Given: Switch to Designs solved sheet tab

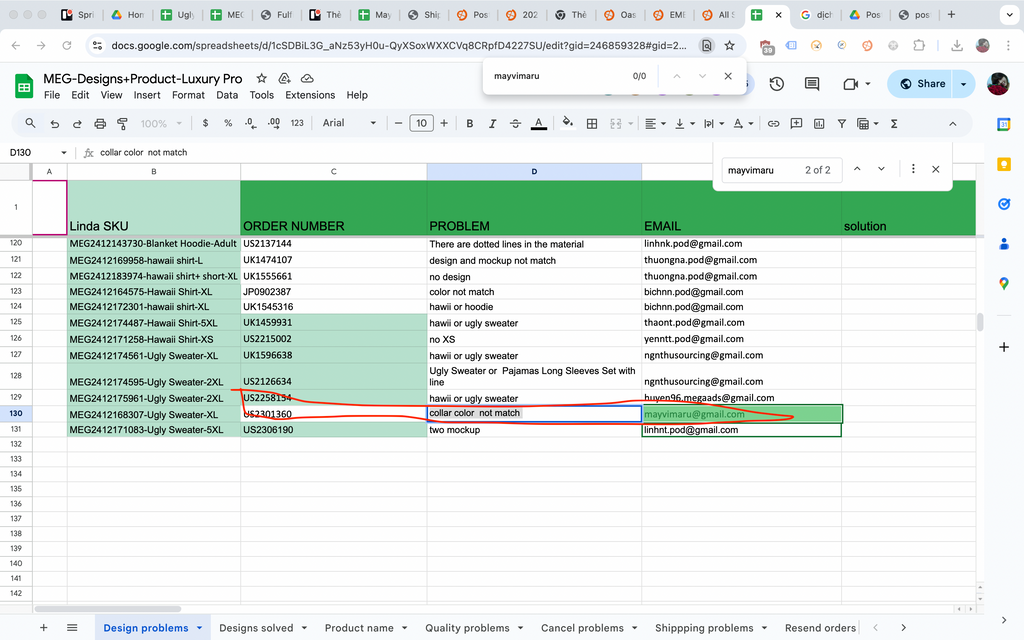Looking at the screenshot, I should (x=256, y=628).
